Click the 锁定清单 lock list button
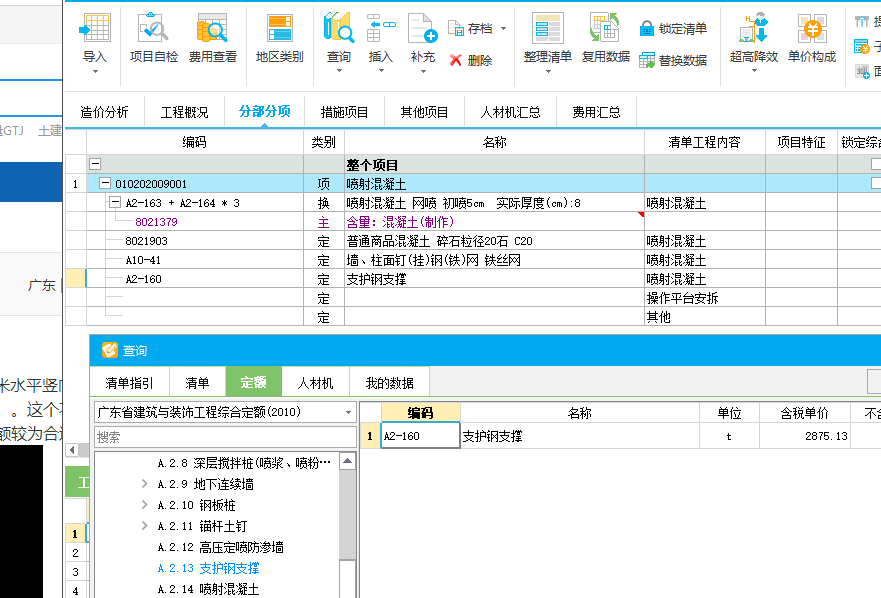The width and height of the screenshot is (881, 598). coord(673,28)
